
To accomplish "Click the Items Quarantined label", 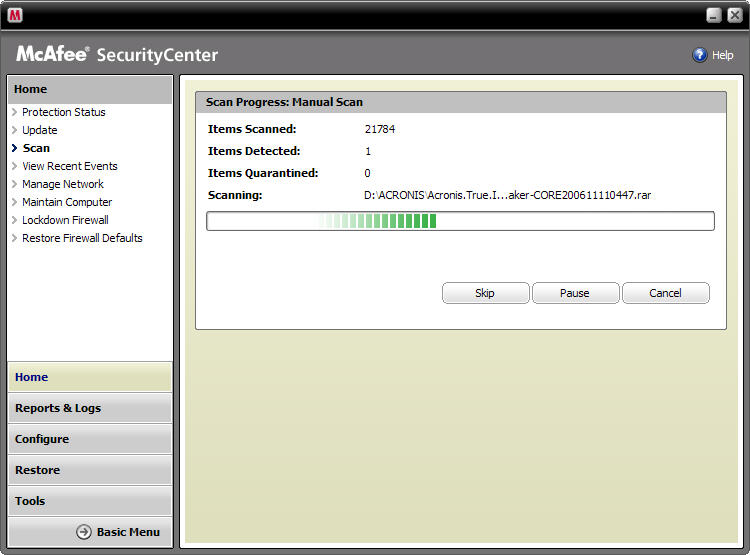I will coord(263,173).
